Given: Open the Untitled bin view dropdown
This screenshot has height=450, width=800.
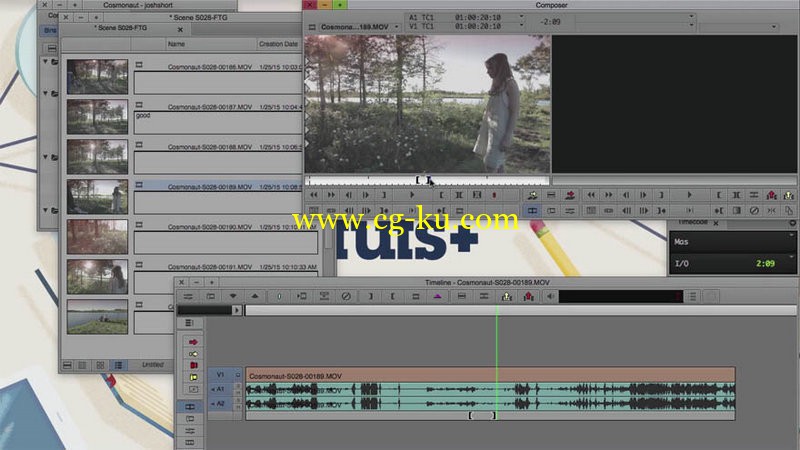Looking at the screenshot, I should click(153, 365).
